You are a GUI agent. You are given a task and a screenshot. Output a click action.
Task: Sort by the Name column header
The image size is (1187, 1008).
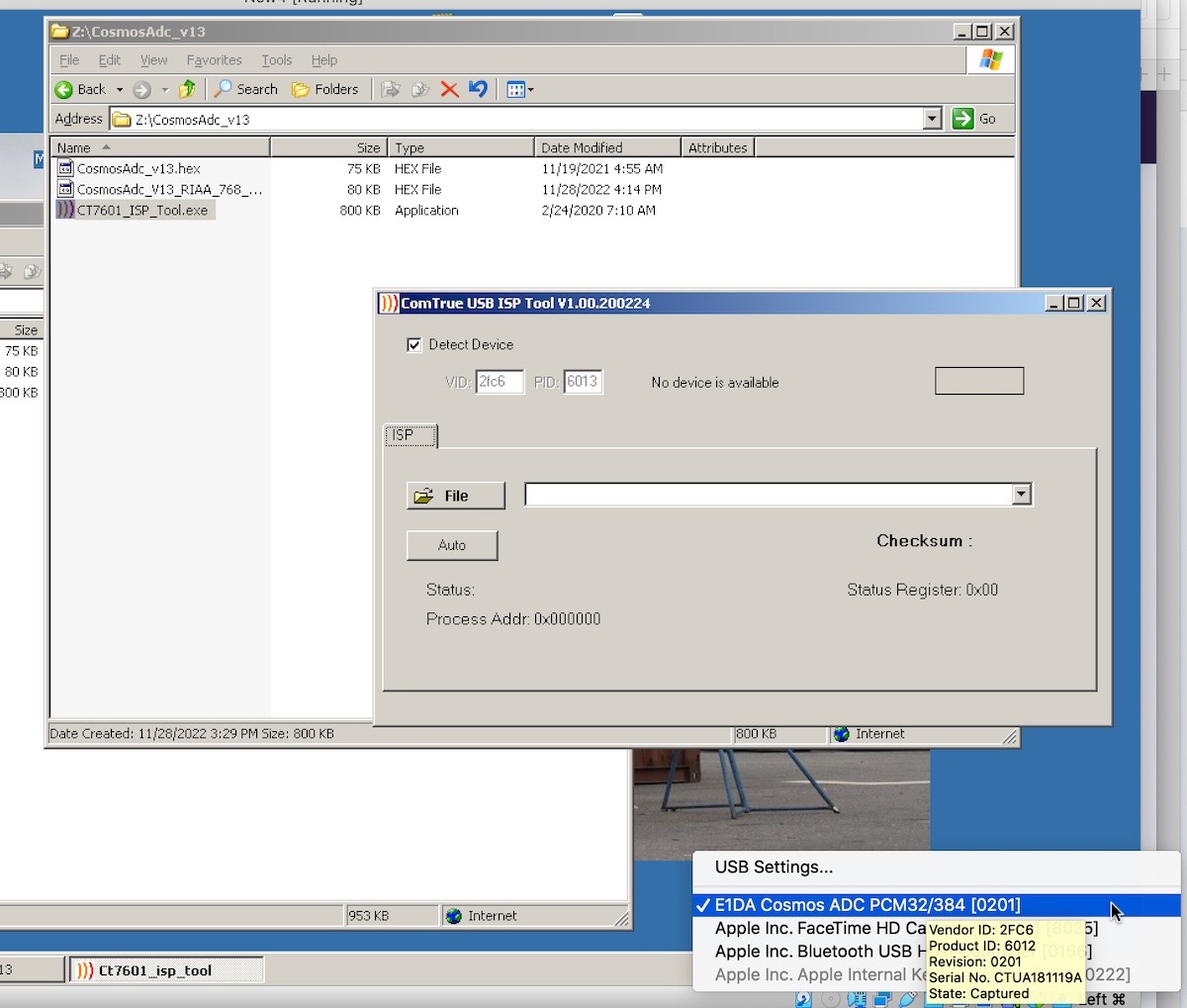(160, 147)
